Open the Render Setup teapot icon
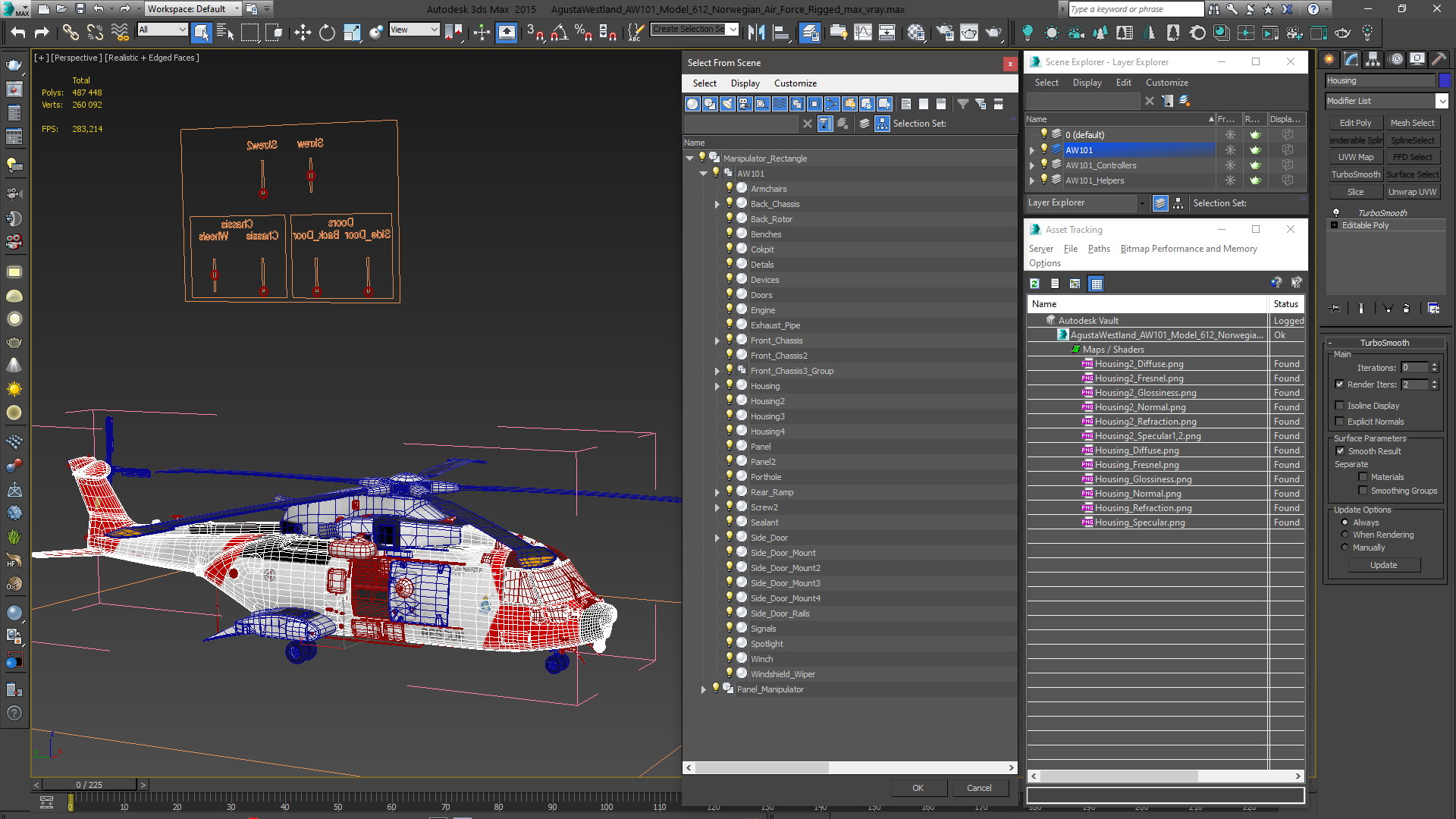1456x819 pixels. pos(945,33)
